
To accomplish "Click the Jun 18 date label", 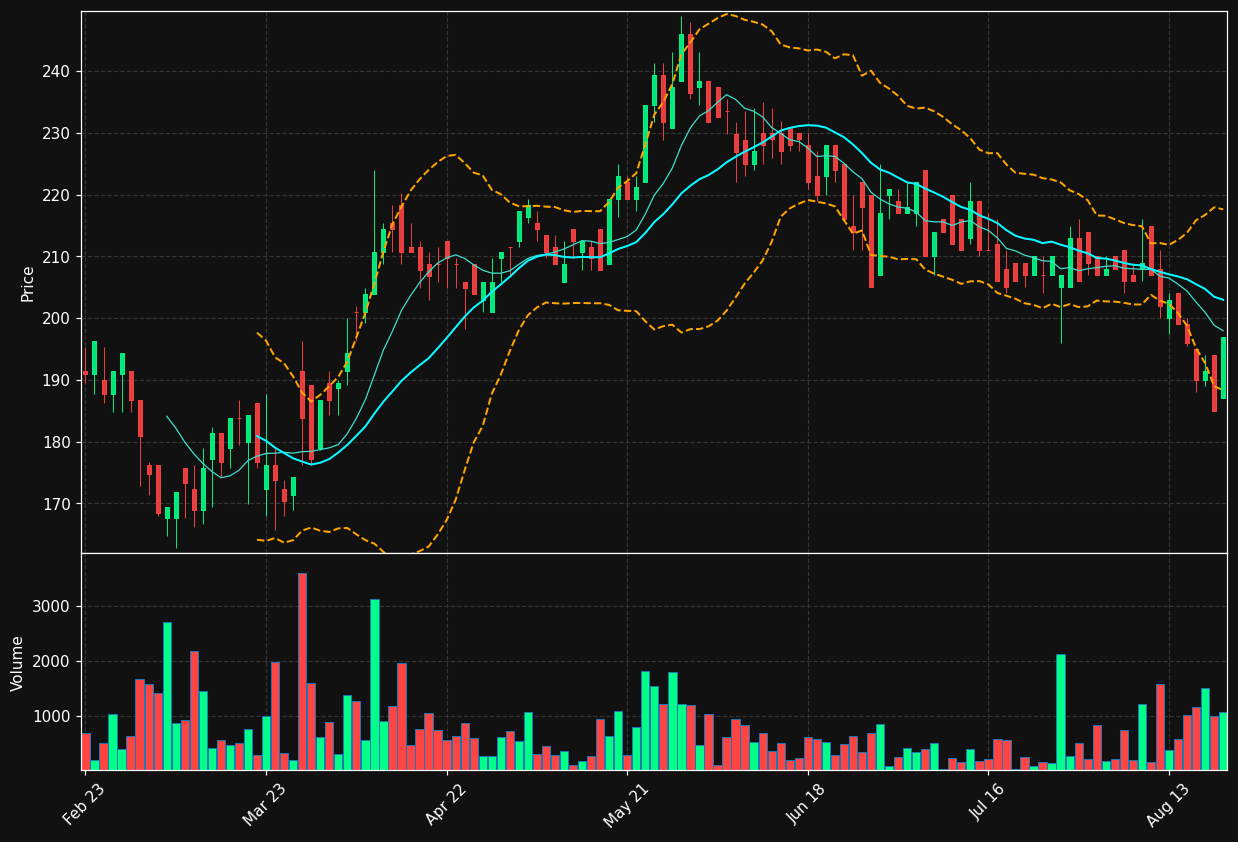I will pyautogui.click(x=807, y=805).
